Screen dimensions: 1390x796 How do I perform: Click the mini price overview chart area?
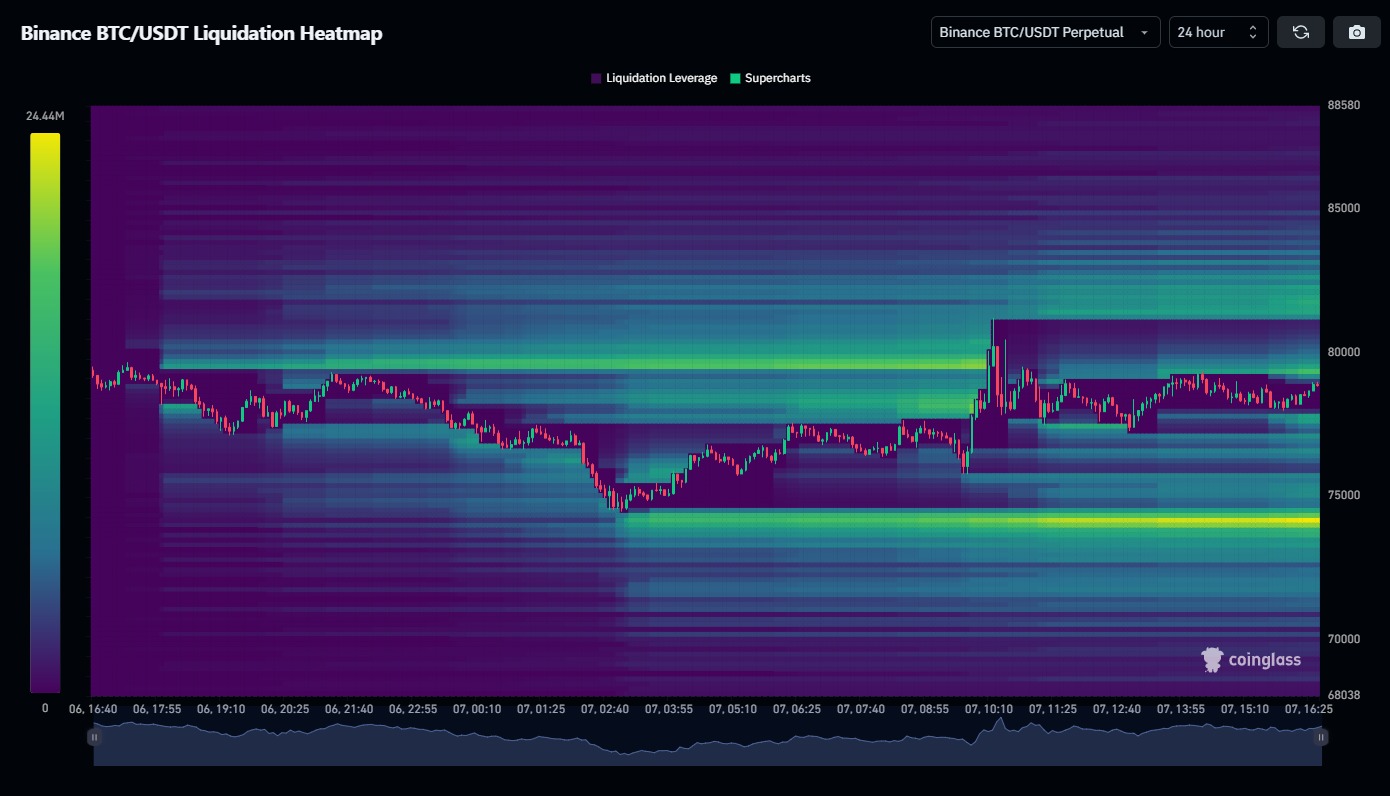pyautogui.click(x=707, y=741)
